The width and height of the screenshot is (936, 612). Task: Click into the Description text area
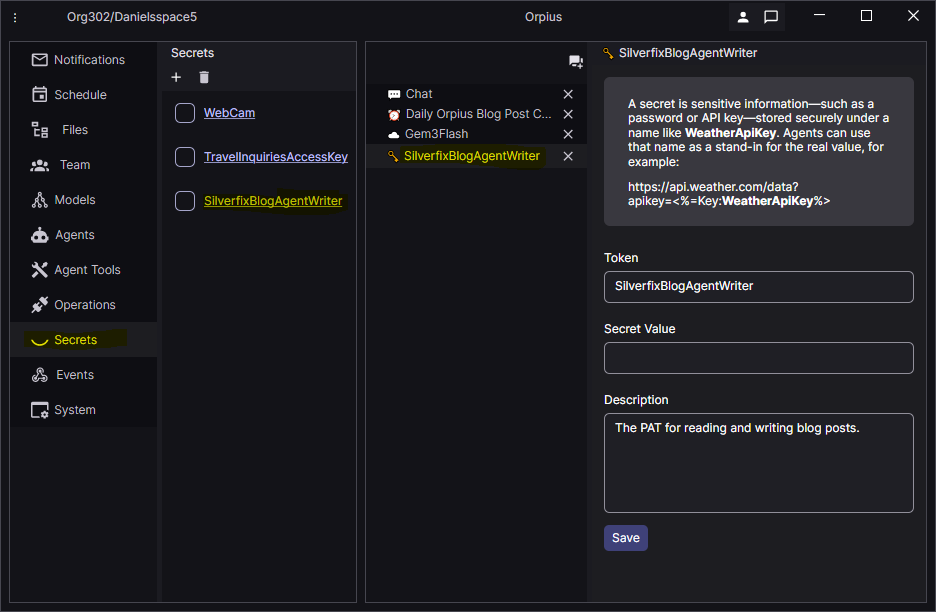[x=758, y=463]
